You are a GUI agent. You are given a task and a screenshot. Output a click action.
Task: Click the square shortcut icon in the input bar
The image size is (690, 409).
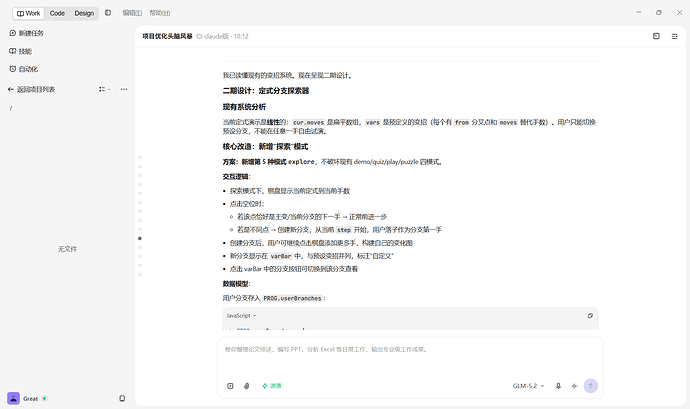click(230, 386)
